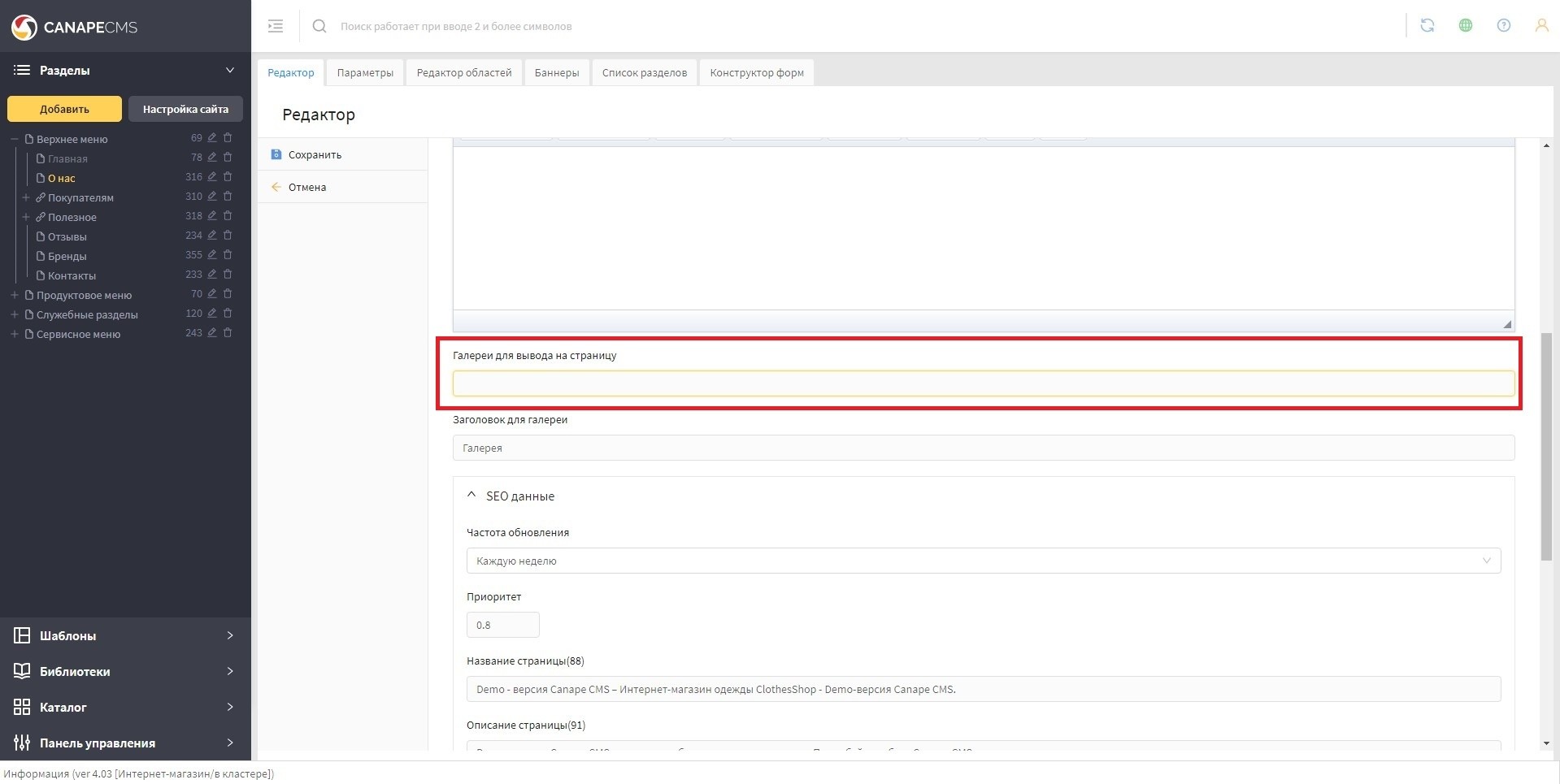Click the refresh icon in top bar
This screenshot has width=1560, height=784.
(1427, 26)
